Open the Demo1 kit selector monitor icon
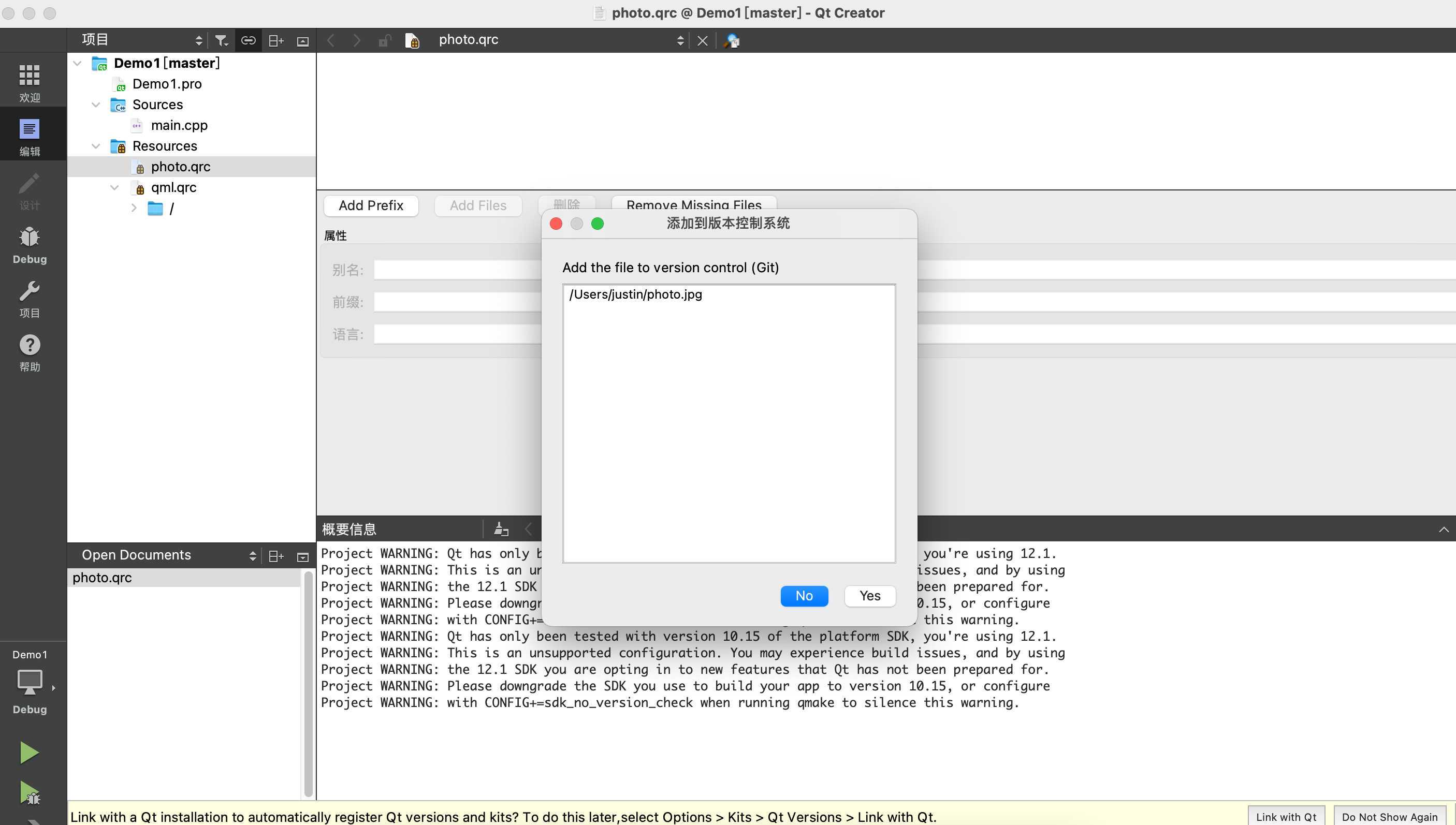Viewport: 1456px width, 825px height. tap(30, 682)
